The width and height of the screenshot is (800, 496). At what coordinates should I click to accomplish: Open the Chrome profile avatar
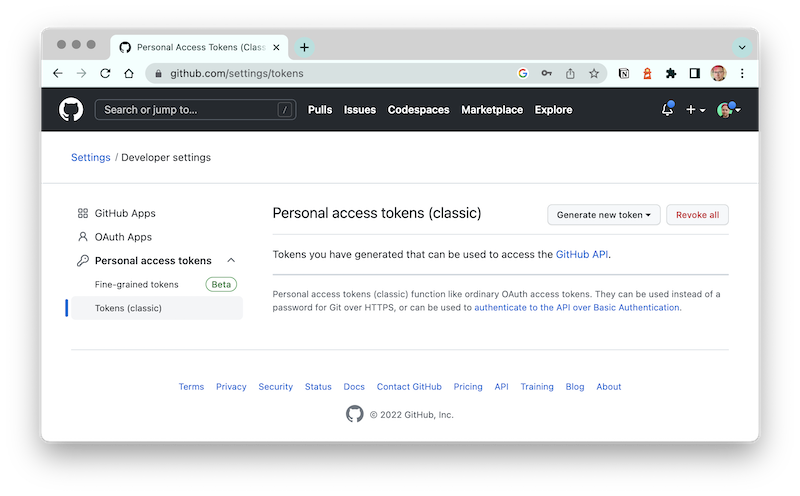pos(718,73)
